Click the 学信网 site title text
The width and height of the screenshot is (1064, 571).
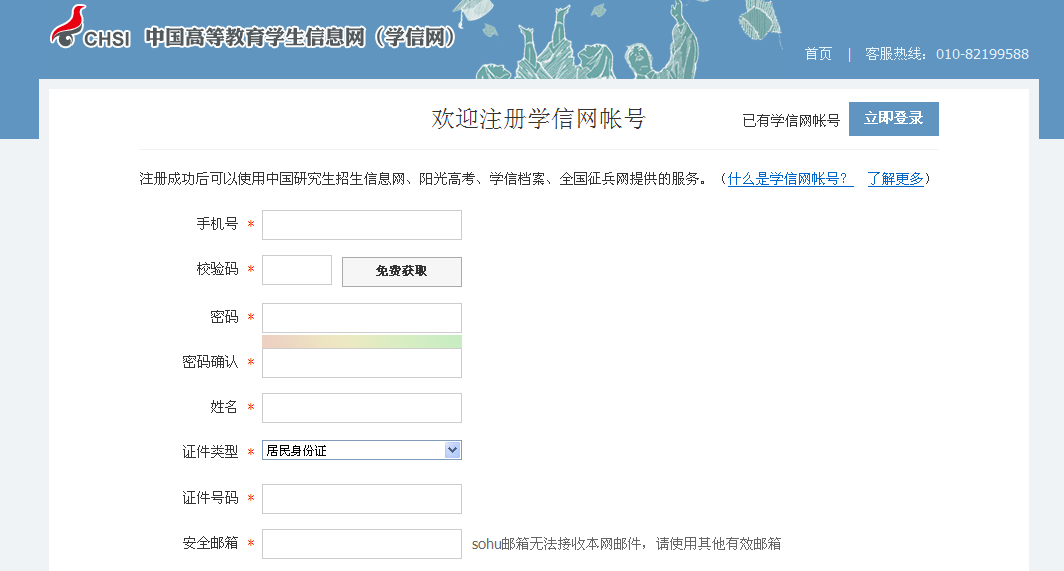click(300, 37)
